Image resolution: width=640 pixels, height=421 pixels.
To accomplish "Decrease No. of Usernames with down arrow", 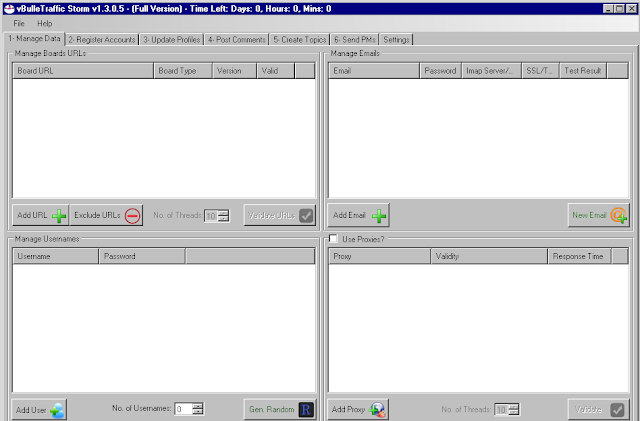I will point(198,412).
